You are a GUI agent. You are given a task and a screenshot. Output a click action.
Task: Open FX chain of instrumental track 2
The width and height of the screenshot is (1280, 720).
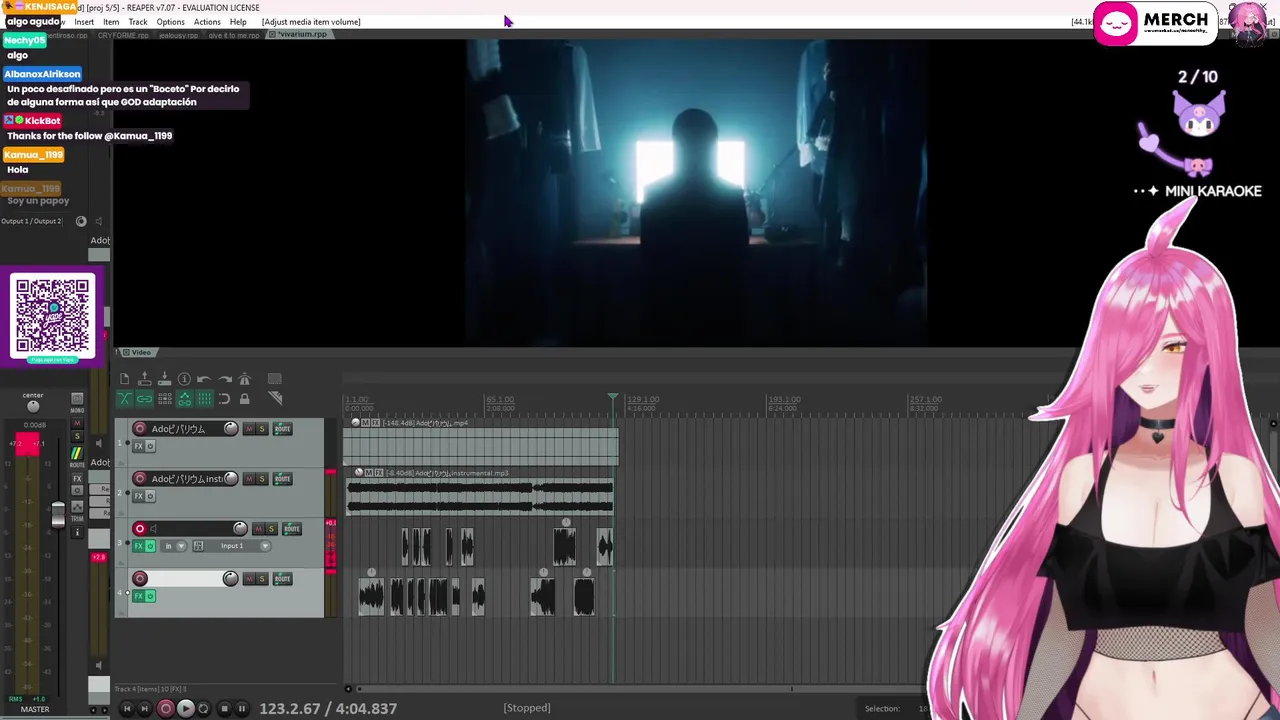coord(139,496)
